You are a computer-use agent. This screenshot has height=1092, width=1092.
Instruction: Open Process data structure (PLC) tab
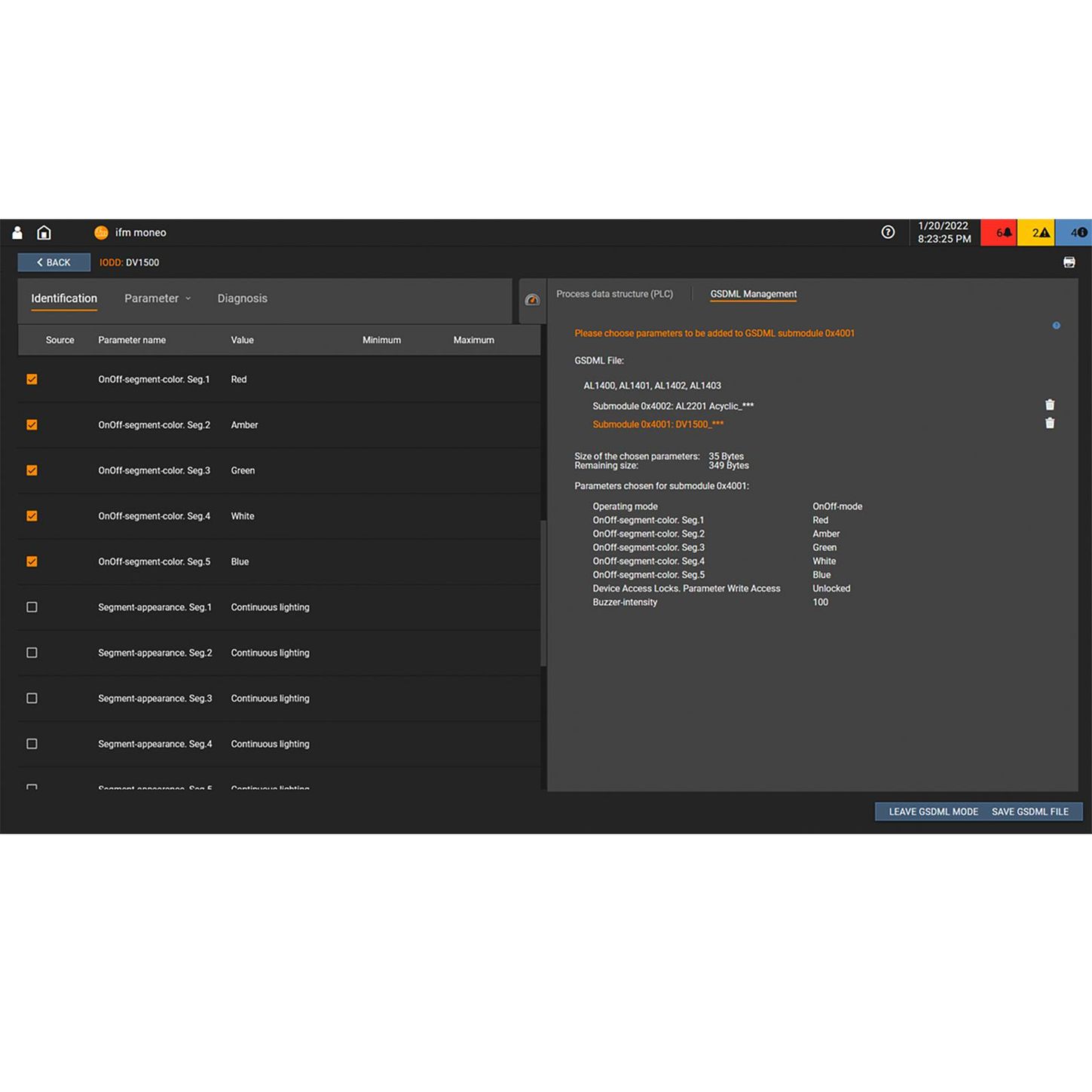pos(614,294)
